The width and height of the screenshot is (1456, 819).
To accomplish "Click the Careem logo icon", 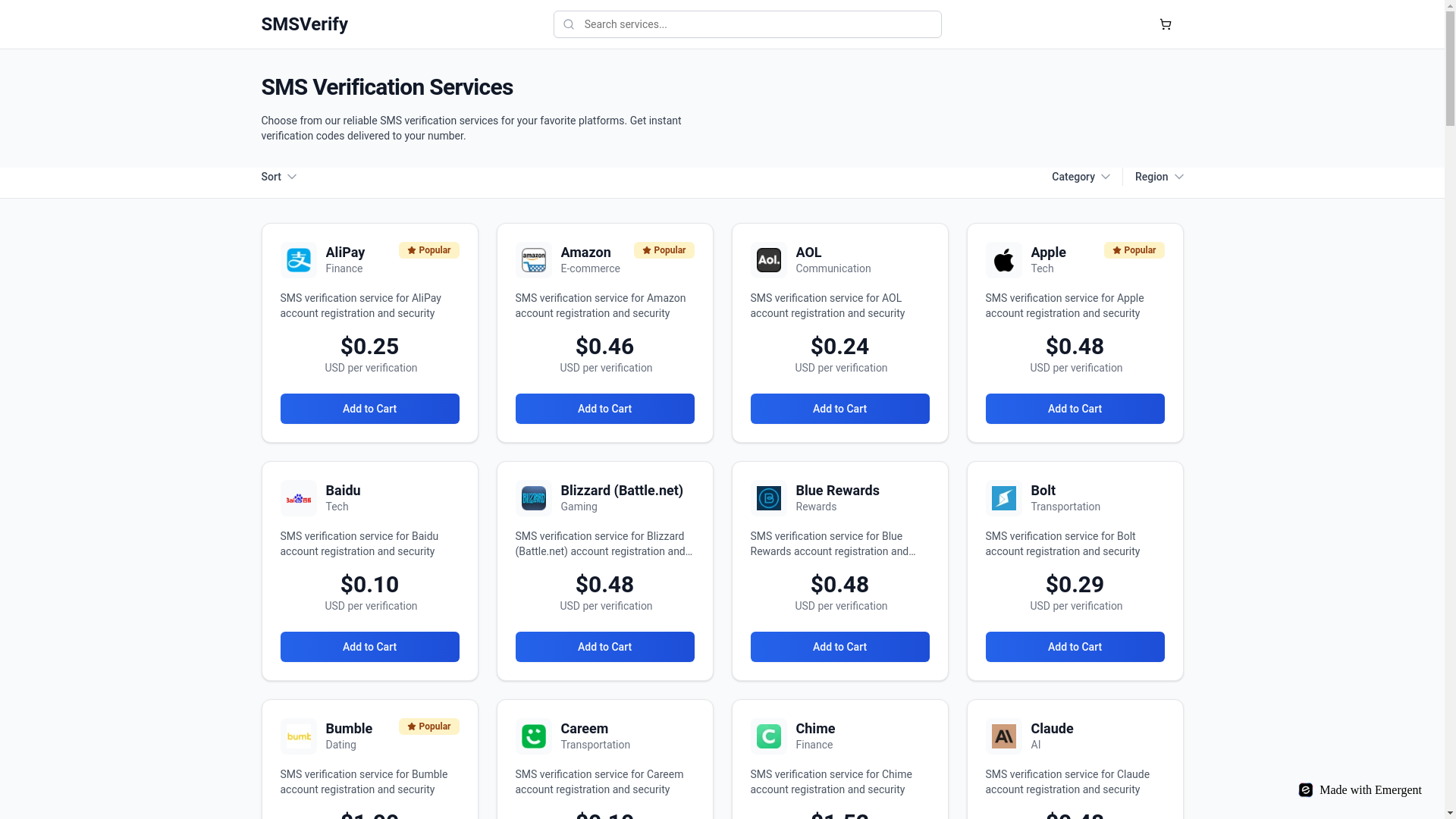I will (533, 736).
